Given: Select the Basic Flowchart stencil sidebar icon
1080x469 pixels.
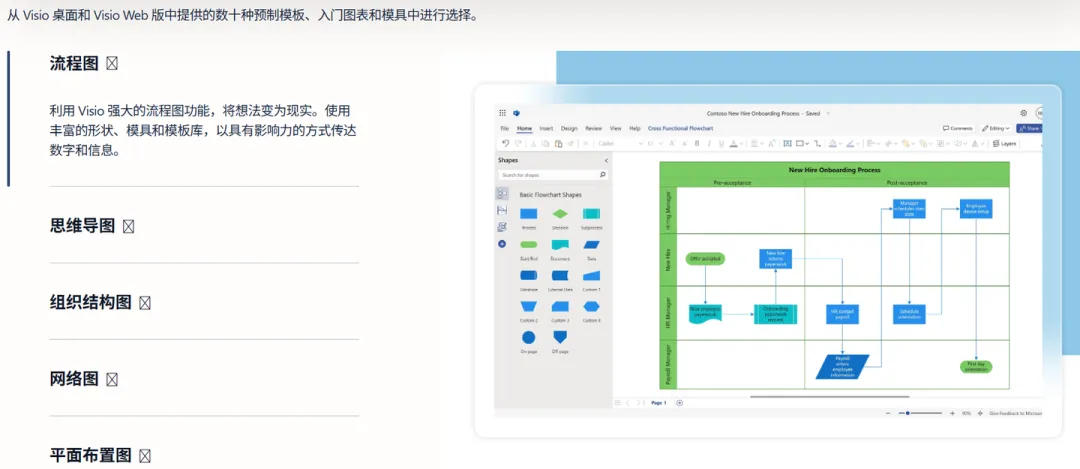Looking at the screenshot, I should click(501, 194).
